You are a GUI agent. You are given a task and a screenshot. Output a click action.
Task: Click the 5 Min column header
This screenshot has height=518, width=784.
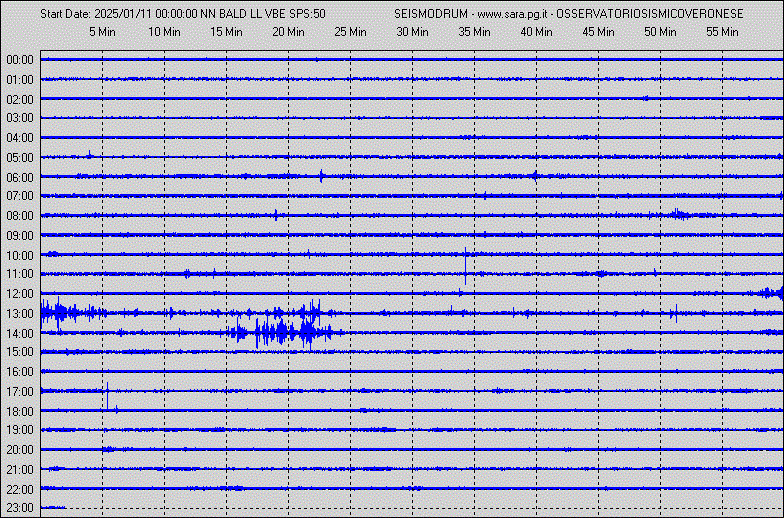(102, 32)
